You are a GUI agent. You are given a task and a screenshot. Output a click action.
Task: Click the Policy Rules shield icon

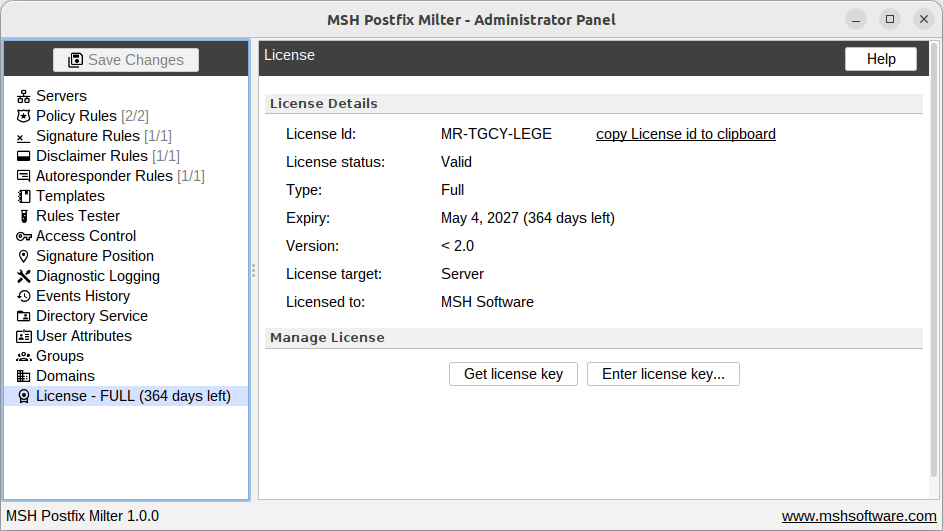click(23, 116)
